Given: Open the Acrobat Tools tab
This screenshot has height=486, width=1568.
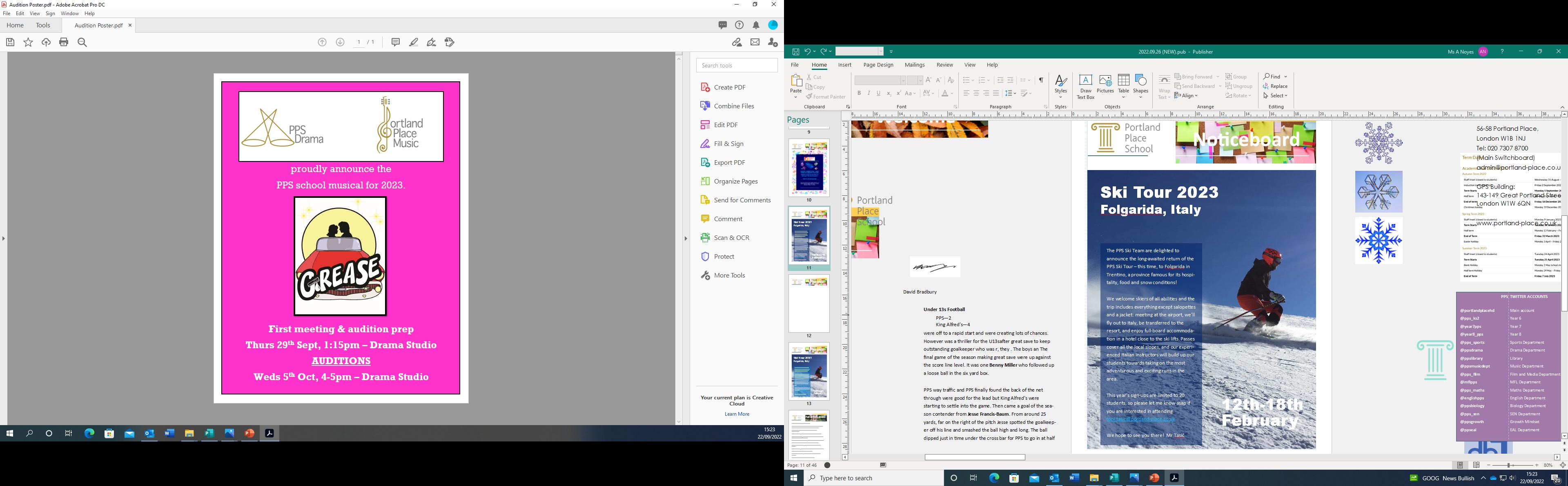Looking at the screenshot, I should pyautogui.click(x=42, y=25).
